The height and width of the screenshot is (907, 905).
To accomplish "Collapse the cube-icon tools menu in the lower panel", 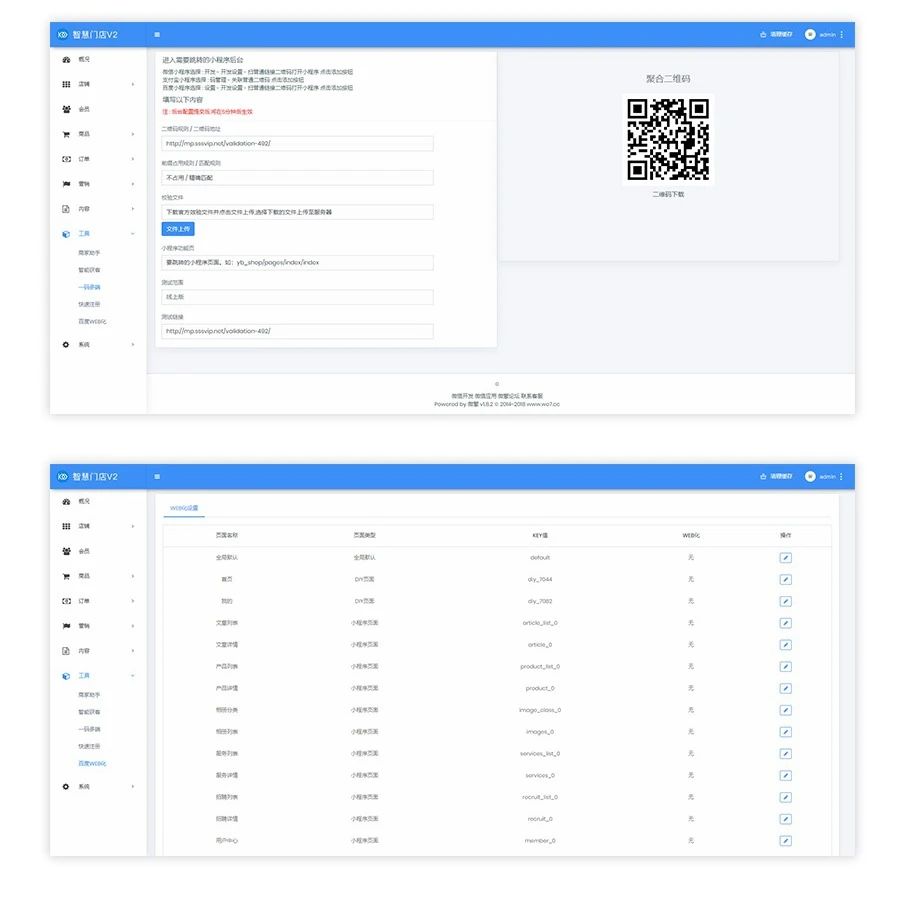I will (133, 676).
